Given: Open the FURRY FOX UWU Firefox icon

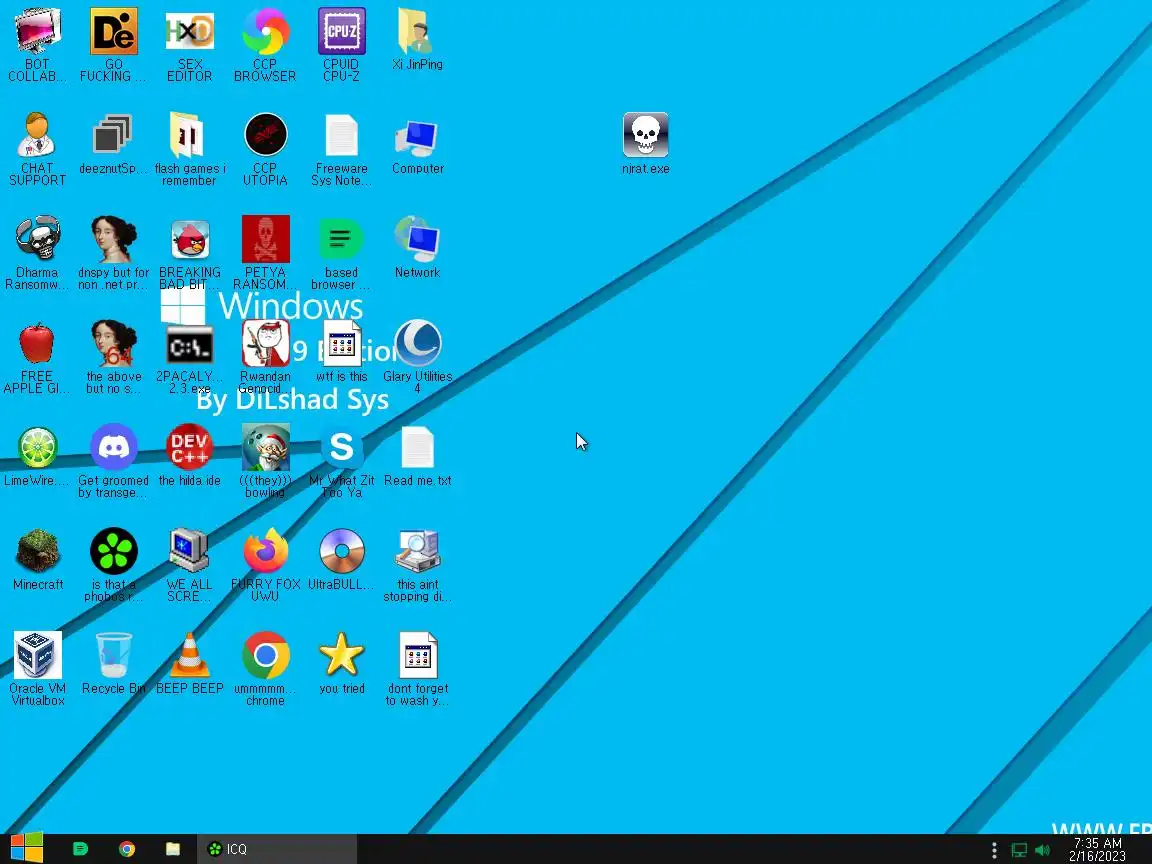Looking at the screenshot, I should (x=265, y=551).
